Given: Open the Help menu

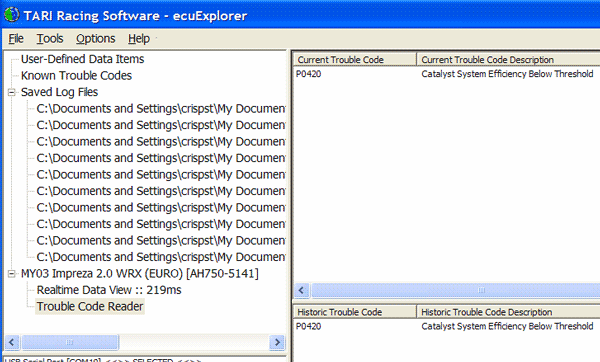Looking at the screenshot, I should 139,39.
